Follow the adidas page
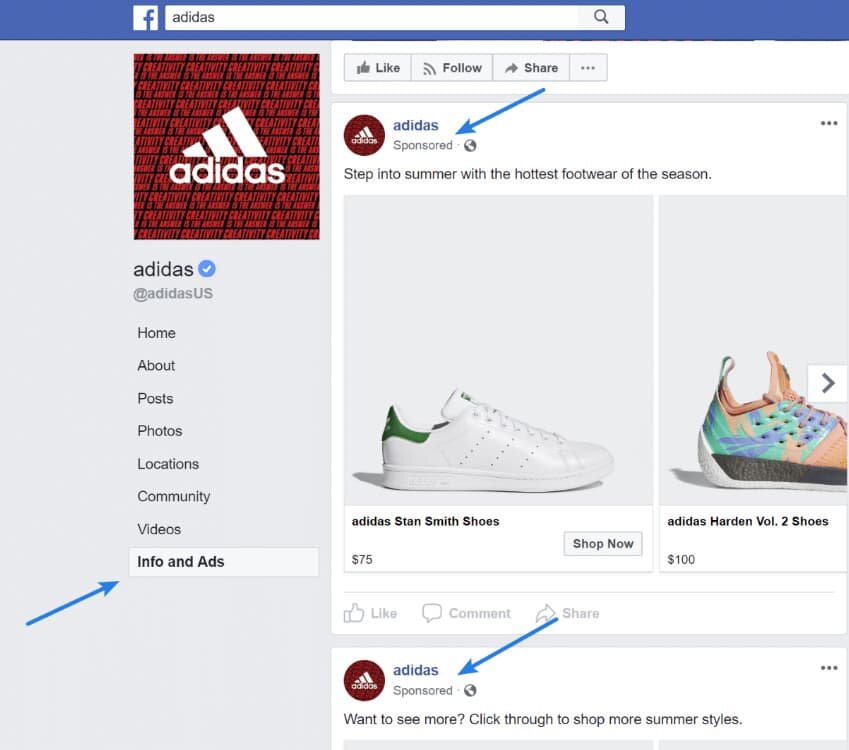 click(452, 68)
